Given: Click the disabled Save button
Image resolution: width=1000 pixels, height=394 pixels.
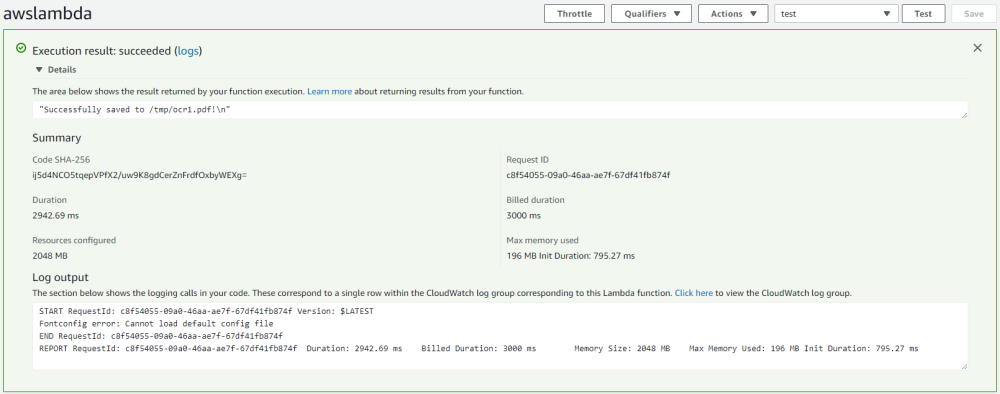Looking at the screenshot, I should (973, 13).
